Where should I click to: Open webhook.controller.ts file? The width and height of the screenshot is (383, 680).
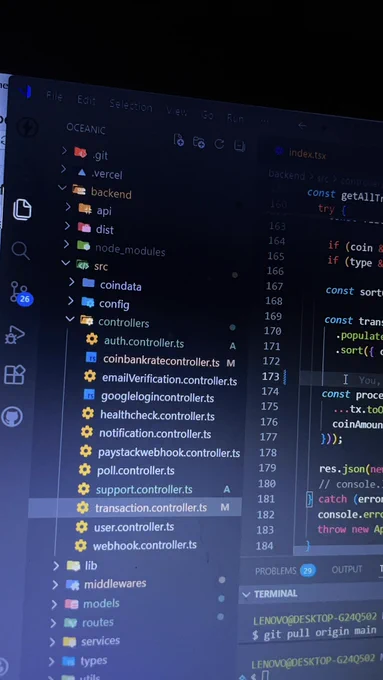(x=145, y=545)
